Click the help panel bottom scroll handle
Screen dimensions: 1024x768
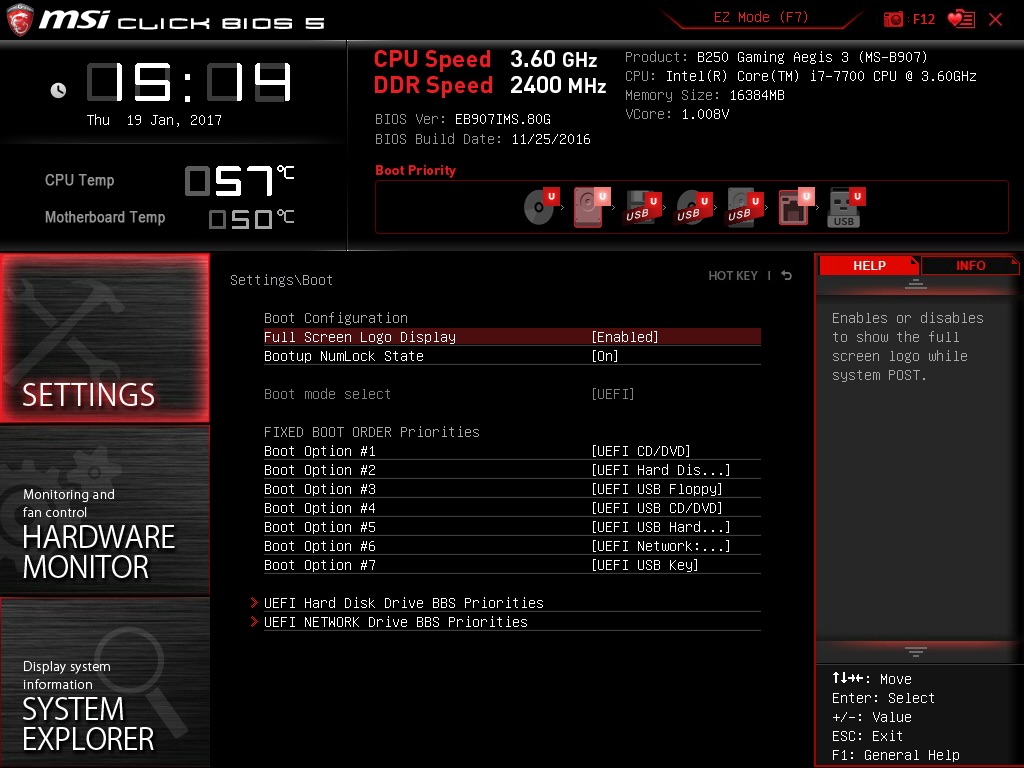(916, 652)
